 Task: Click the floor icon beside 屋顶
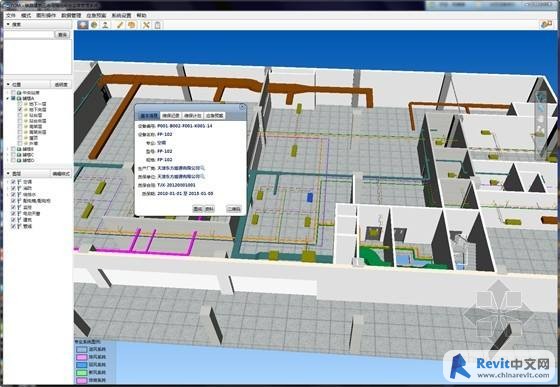click(x=26, y=137)
